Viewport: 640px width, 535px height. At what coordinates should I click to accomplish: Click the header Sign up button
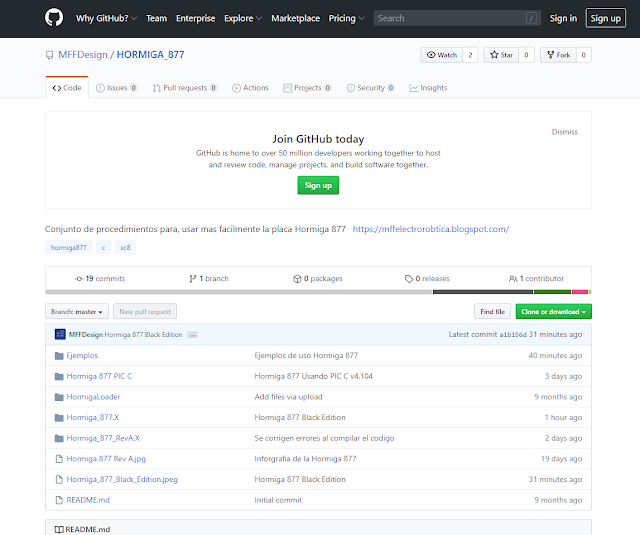(x=606, y=18)
